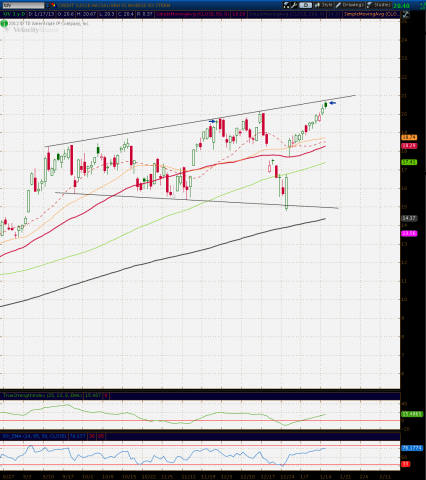Click the green grid layout icon
The width and height of the screenshot is (426, 480).
pos(423,6)
